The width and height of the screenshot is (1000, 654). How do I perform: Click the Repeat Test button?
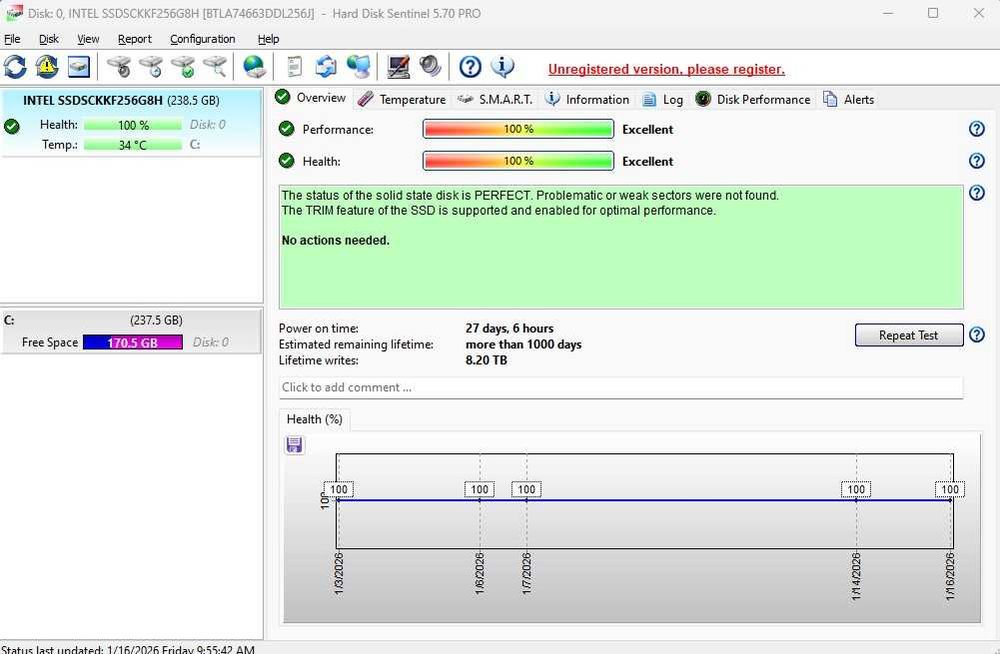tap(908, 335)
